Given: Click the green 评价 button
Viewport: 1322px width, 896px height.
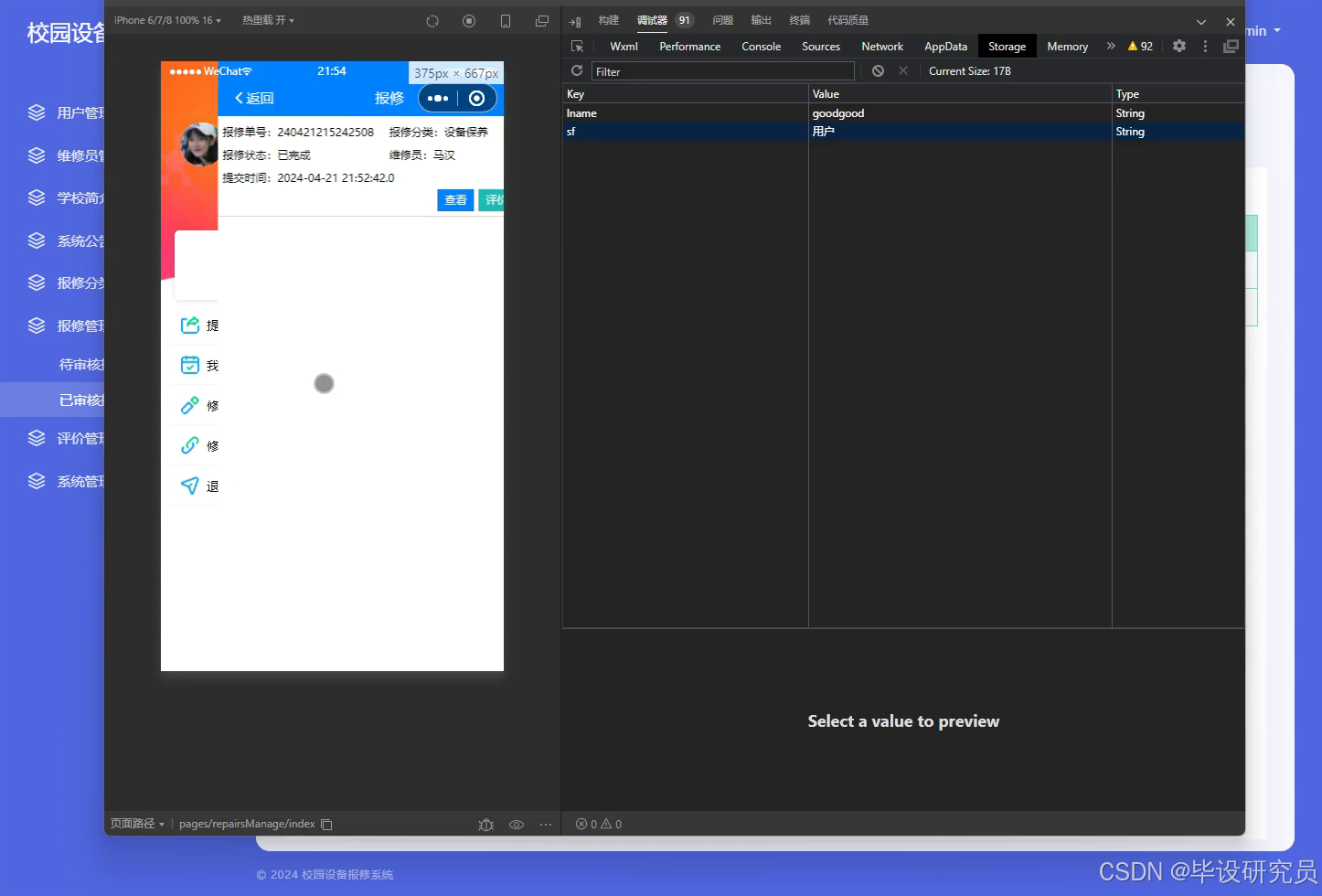Looking at the screenshot, I should pyautogui.click(x=492, y=200).
